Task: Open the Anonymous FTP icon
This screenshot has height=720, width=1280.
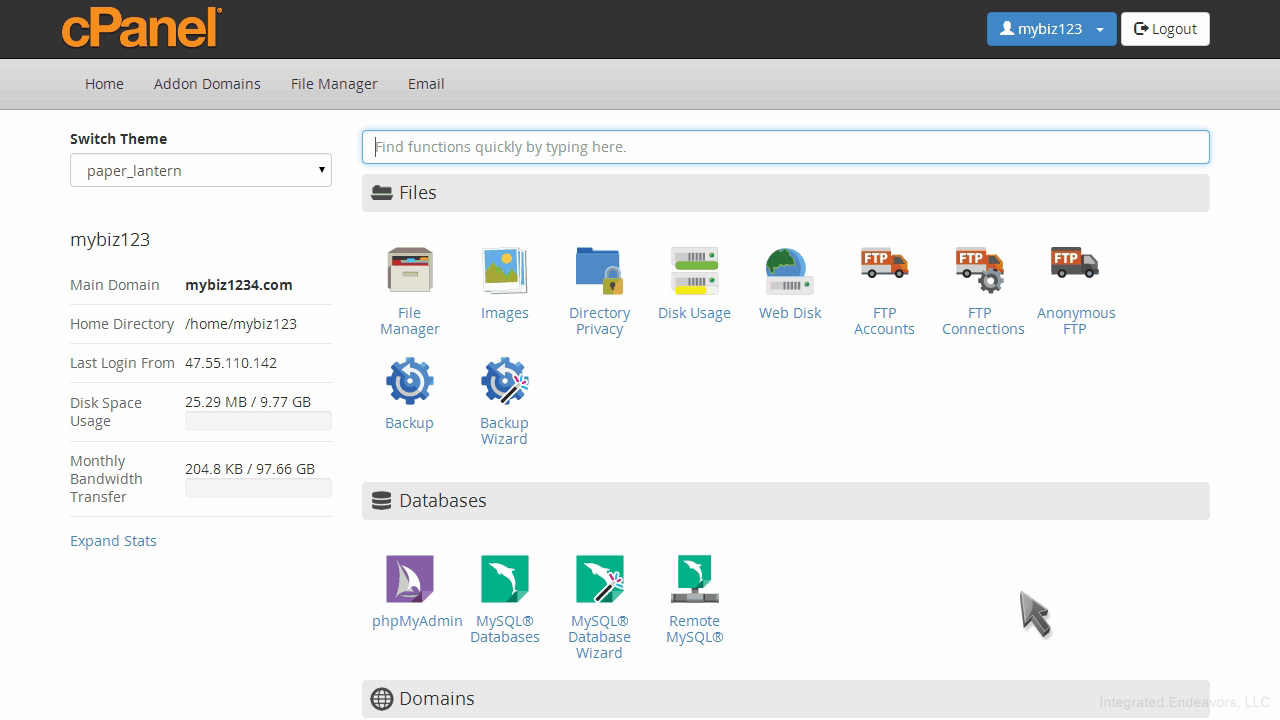Action: point(1075,266)
